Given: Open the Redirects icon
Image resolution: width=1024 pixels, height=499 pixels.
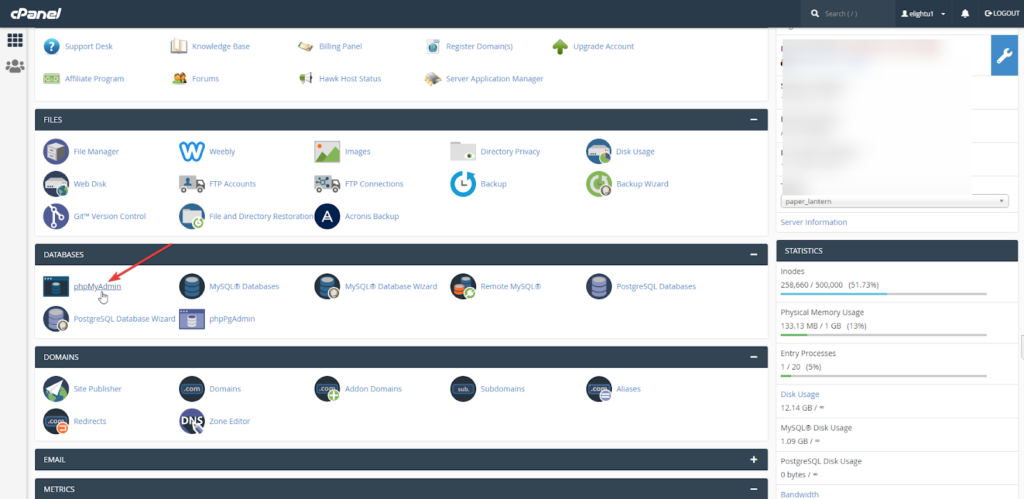Looking at the screenshot, I should coord(56,421).
